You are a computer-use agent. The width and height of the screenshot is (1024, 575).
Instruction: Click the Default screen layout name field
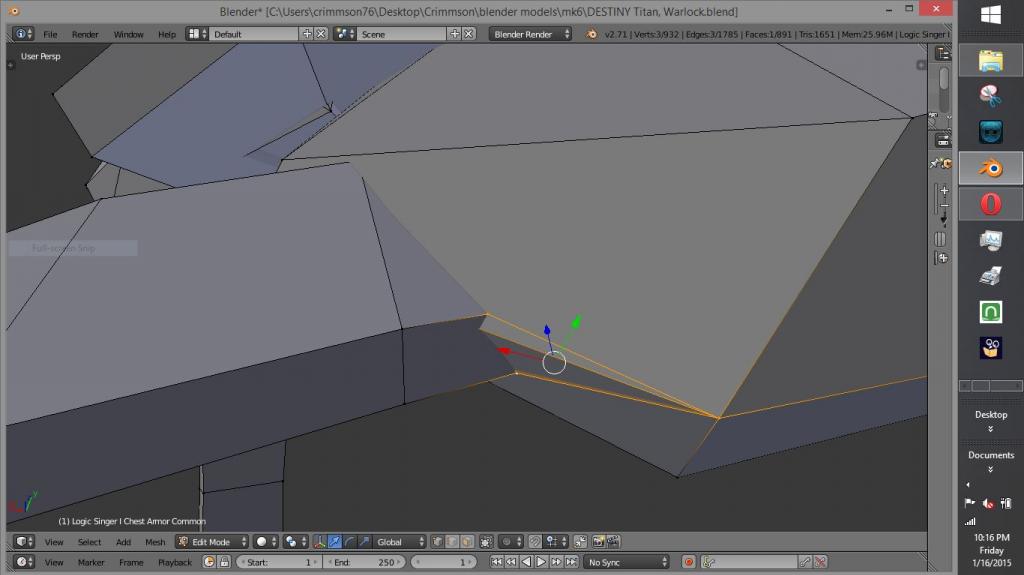click(255, 34)
